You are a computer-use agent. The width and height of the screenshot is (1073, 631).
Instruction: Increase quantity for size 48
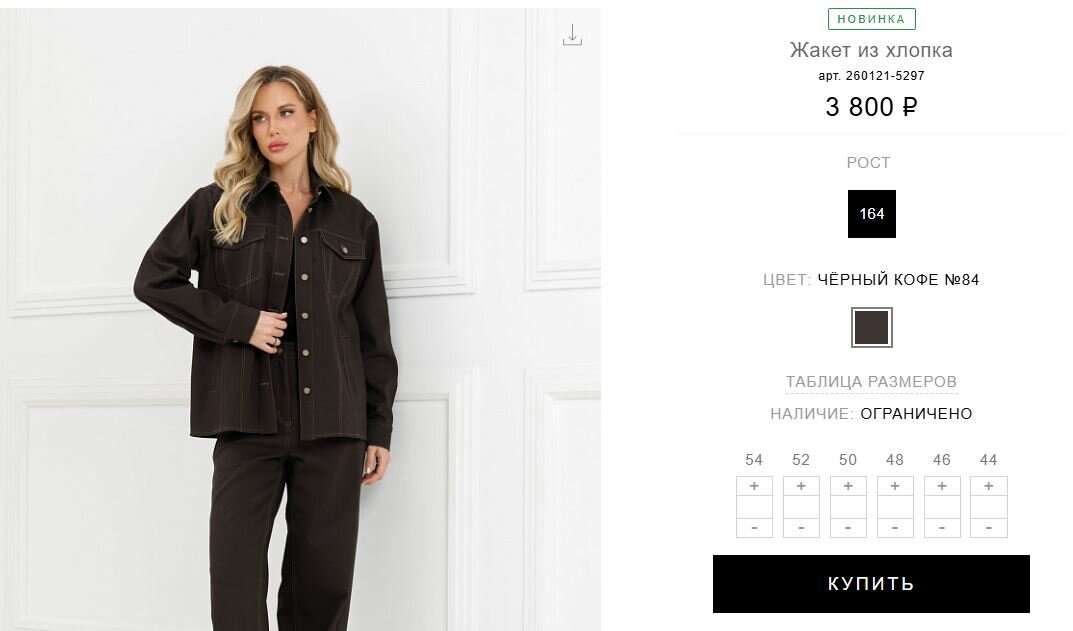[895, 486]
